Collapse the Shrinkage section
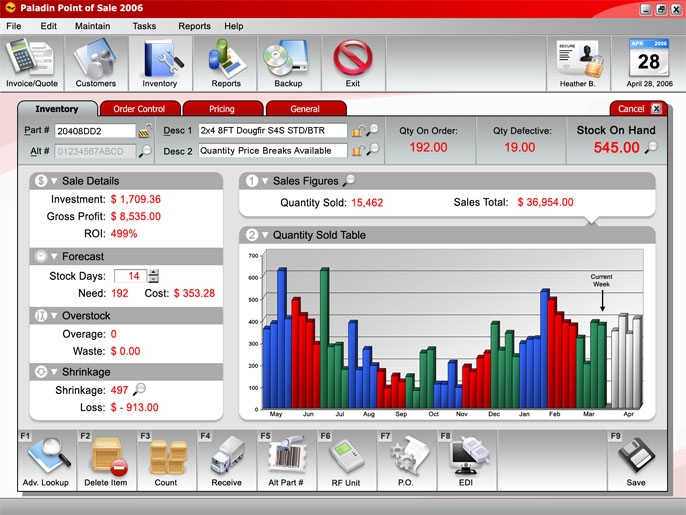This screenshot has width=686, height=515. click(54, 372)
